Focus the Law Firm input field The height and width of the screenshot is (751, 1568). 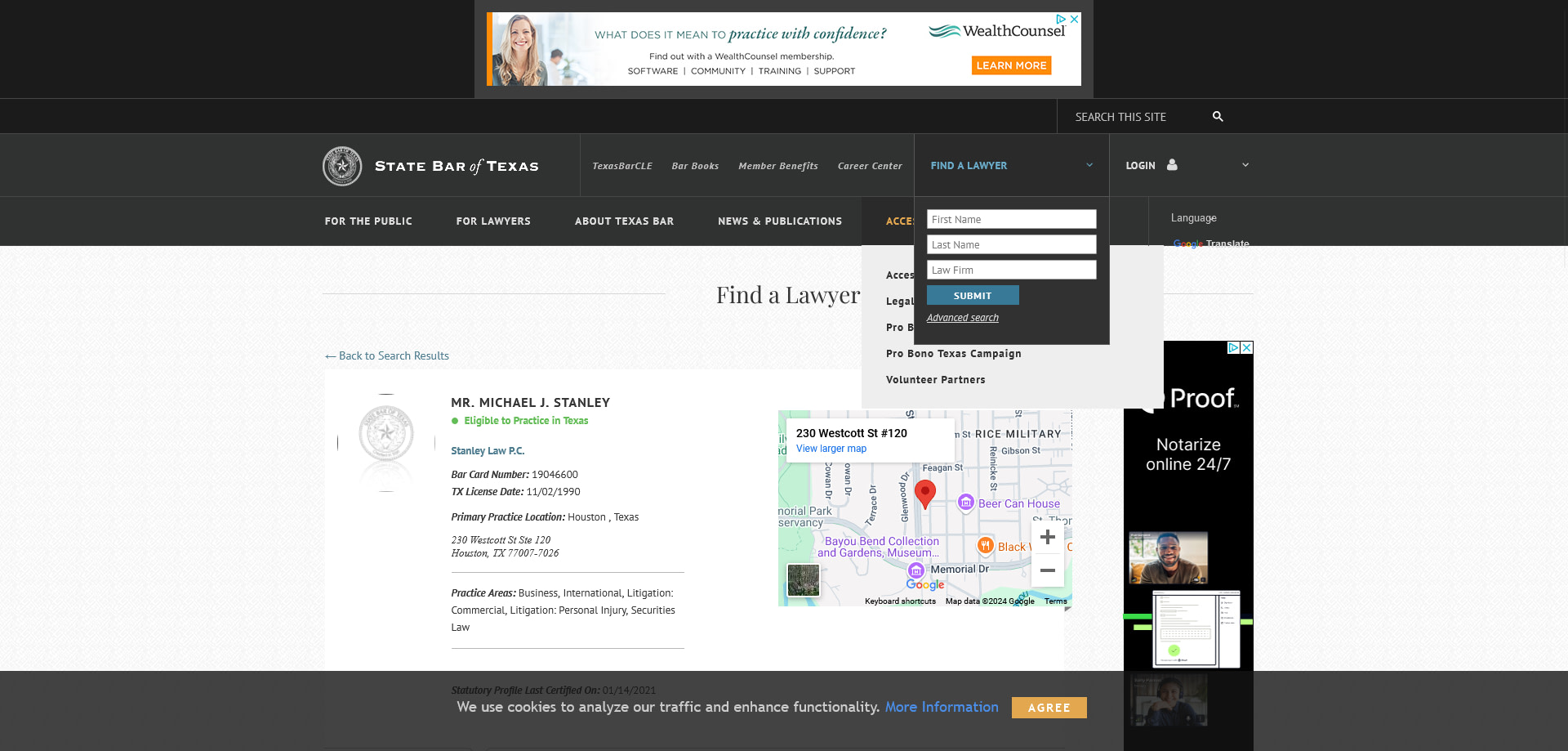coord(1011,270)
